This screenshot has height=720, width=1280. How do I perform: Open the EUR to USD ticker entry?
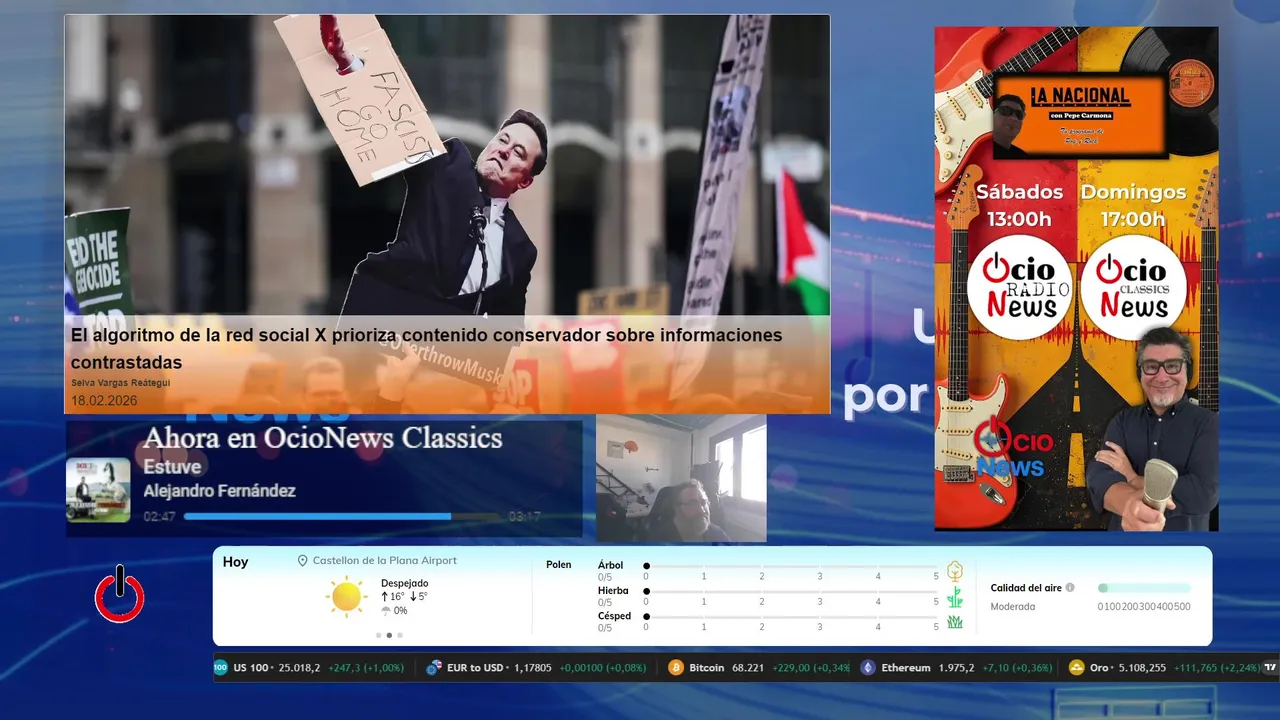[536, 667]
